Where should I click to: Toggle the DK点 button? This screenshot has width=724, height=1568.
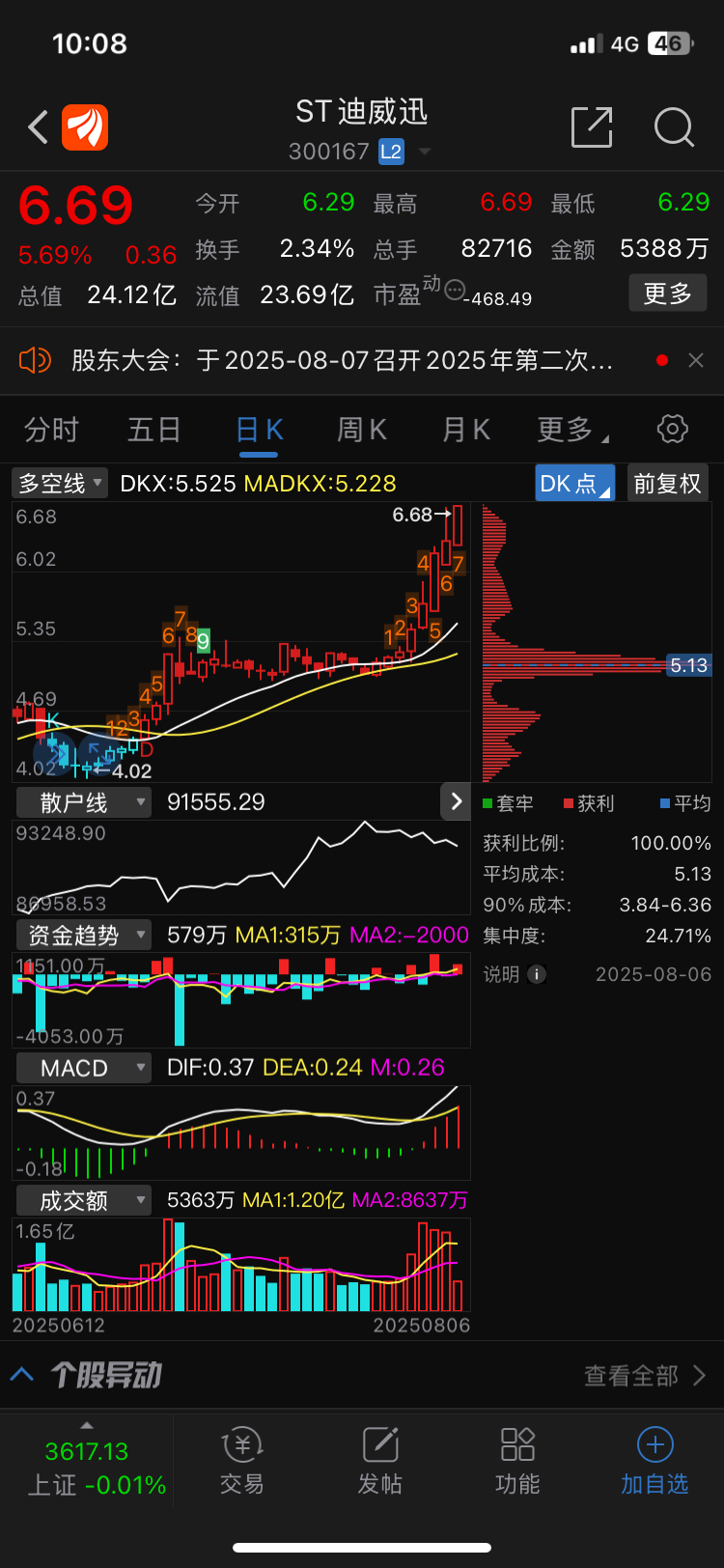click(575, 483)
